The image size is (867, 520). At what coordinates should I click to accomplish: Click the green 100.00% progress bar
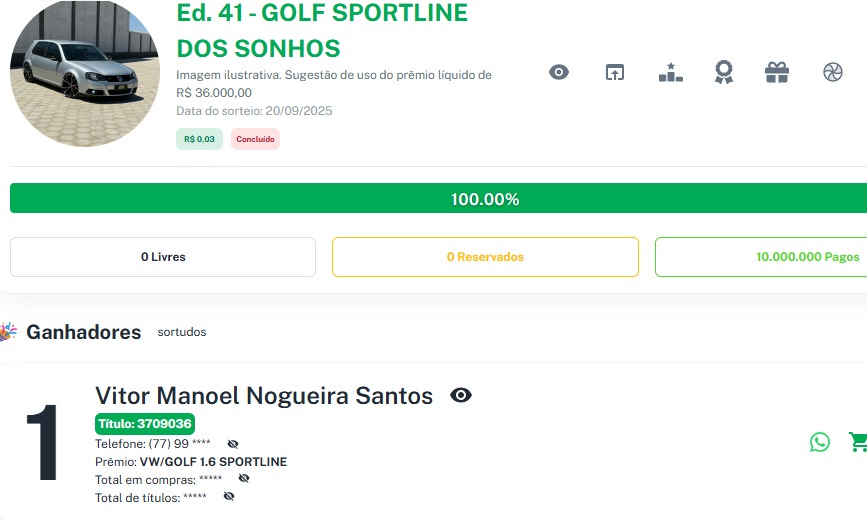pos(438,198)
